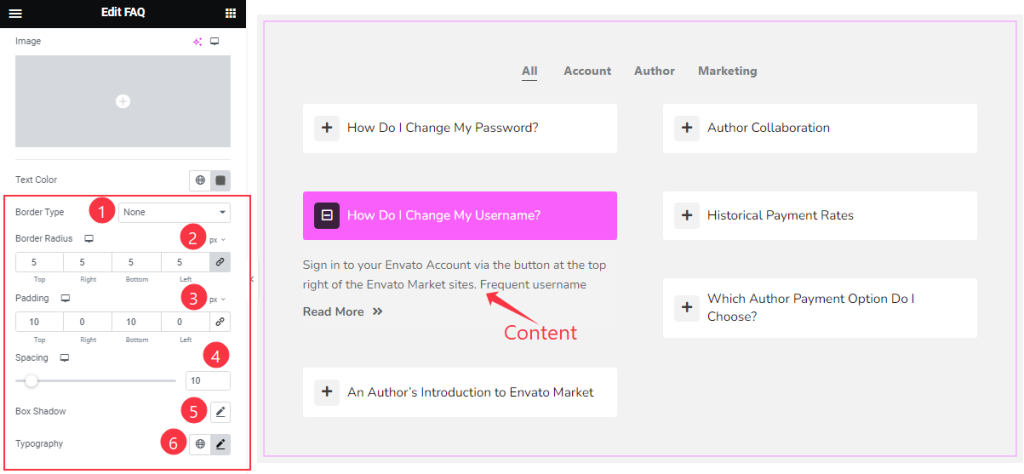Click the AI sparkle icon beside Image
Viewport: 1024px width, 474px height.
197,41
